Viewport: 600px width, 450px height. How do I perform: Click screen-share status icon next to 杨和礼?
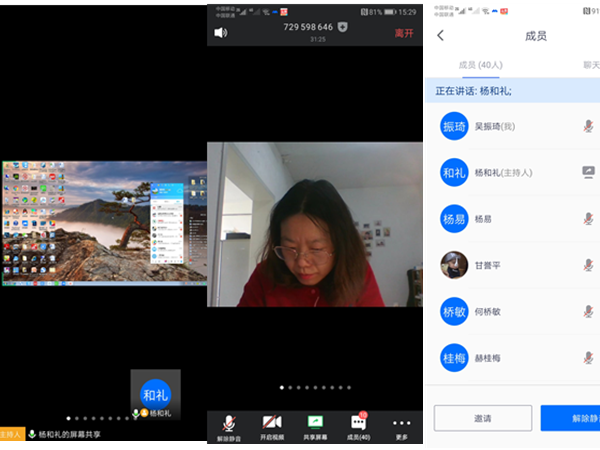[x=589, y=173]
